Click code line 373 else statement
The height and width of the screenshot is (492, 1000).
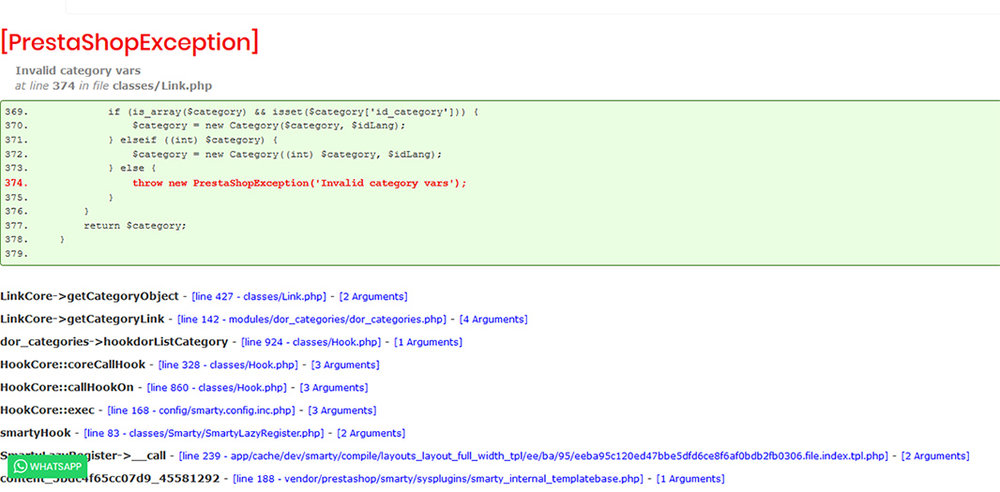pyautogui.click(x=132, y=168)
